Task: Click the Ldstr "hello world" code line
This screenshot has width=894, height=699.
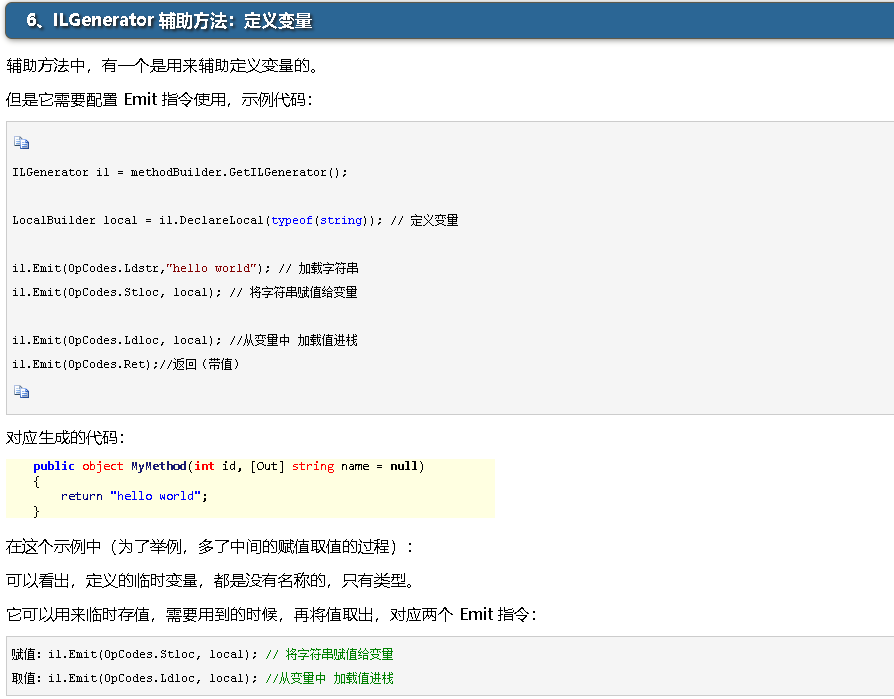Action: [185, 268]
